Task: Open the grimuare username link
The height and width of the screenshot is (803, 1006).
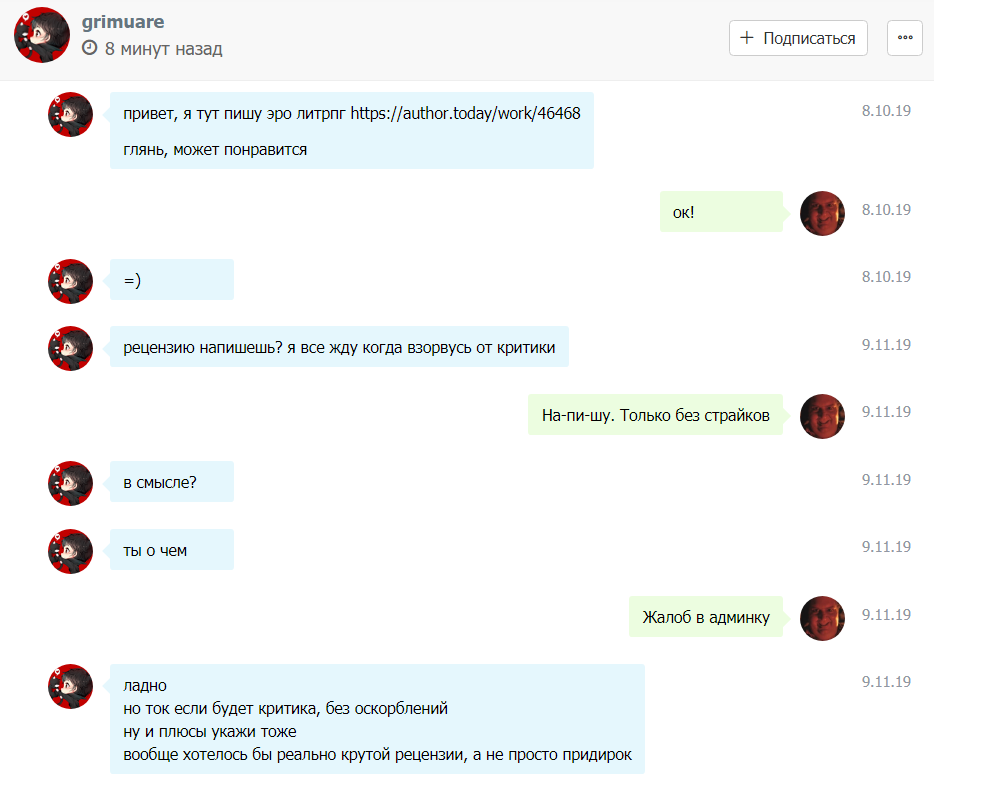Action: [x=122, y=22]
